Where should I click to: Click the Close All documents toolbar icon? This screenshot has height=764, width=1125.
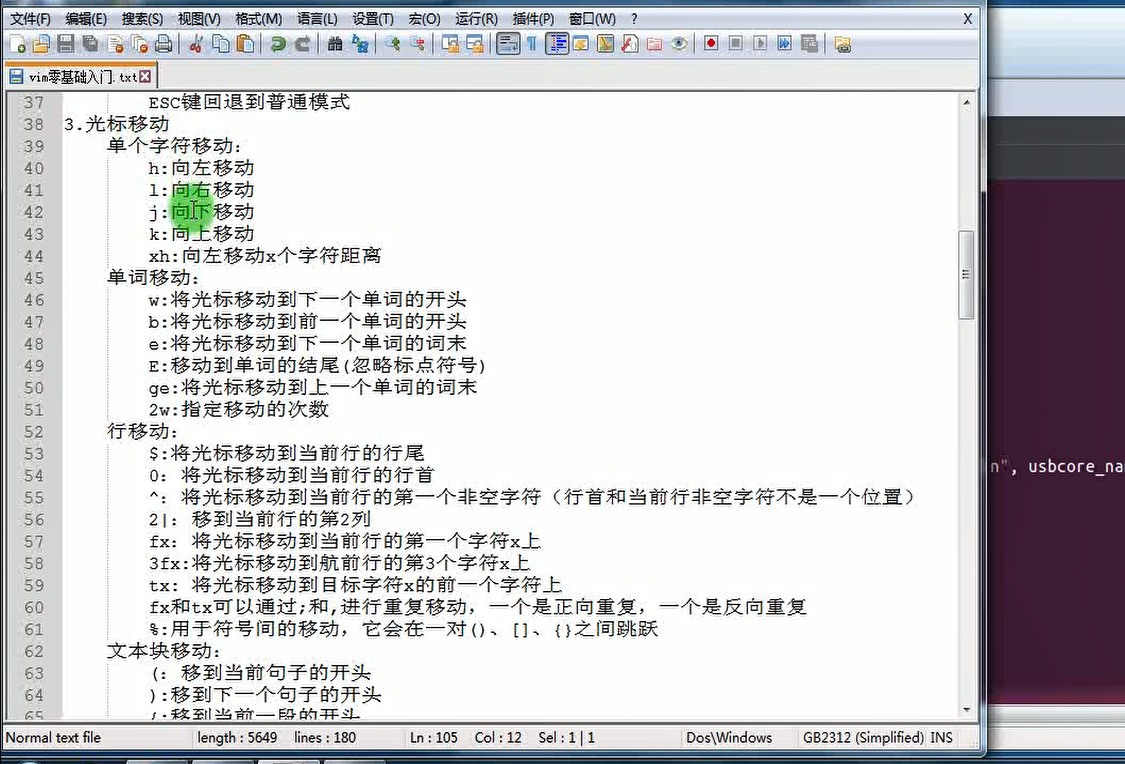(x=139, y=44)
